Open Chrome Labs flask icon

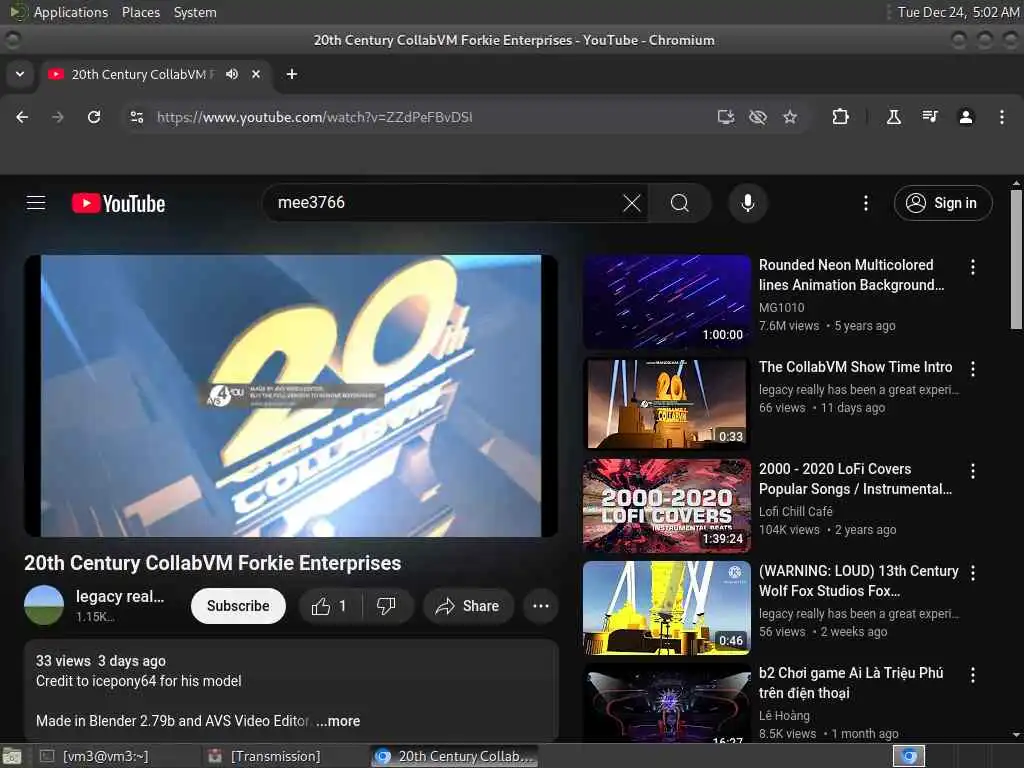click(x=893, y=117)
